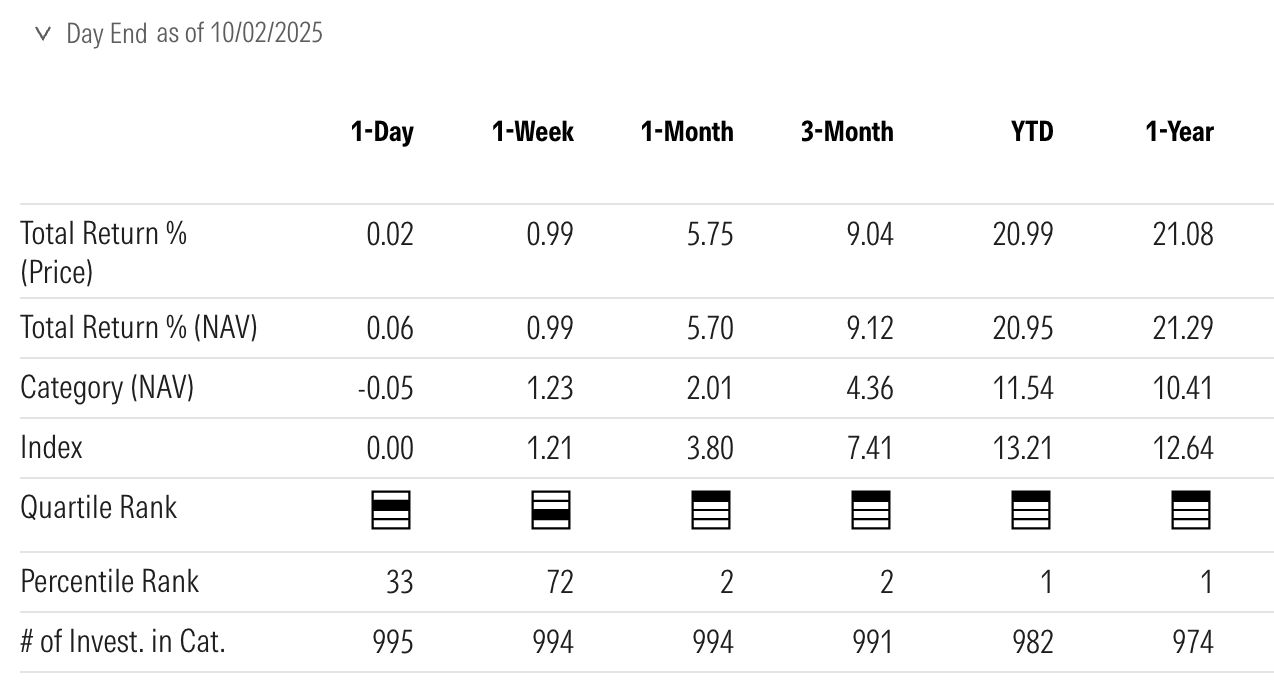
Task: Select the 1-Week column header
Action: (532, 132)
